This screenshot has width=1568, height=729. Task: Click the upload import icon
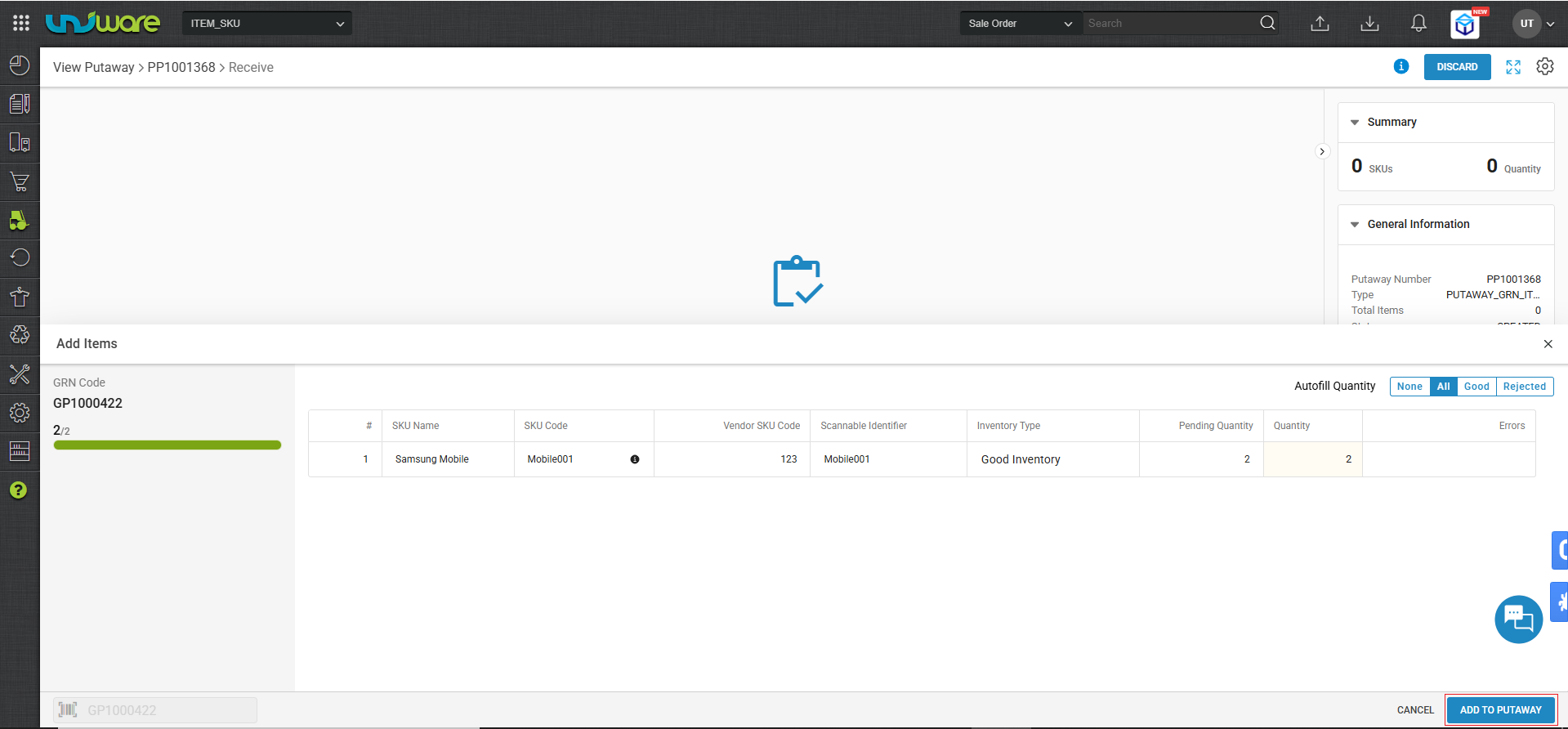pyautogui.click(x=1320, y=24)
